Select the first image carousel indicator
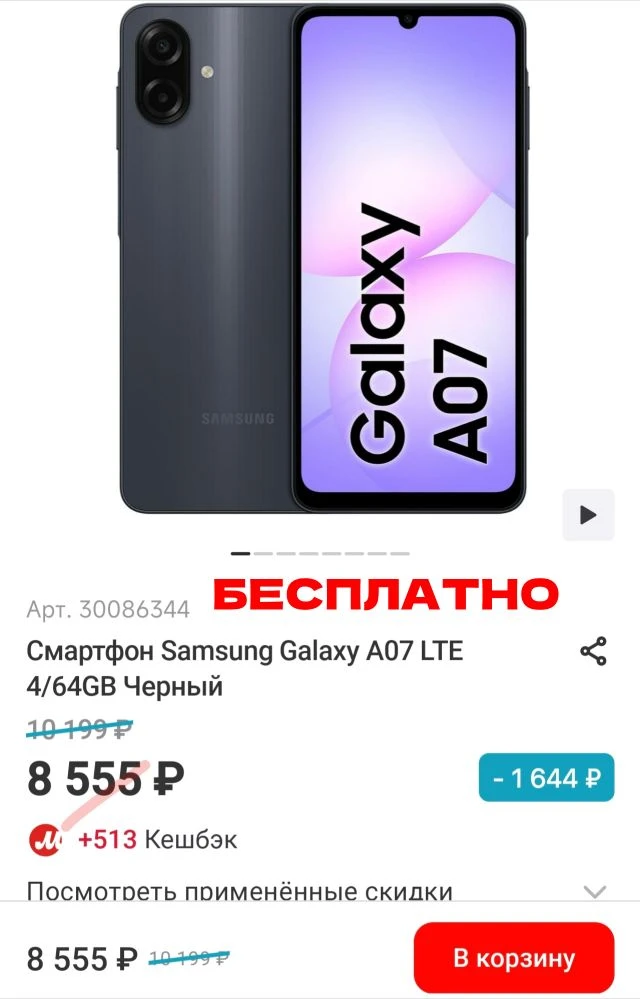This screenshot has width=640, height=999. pyautogui.click(x=241, y=554)
